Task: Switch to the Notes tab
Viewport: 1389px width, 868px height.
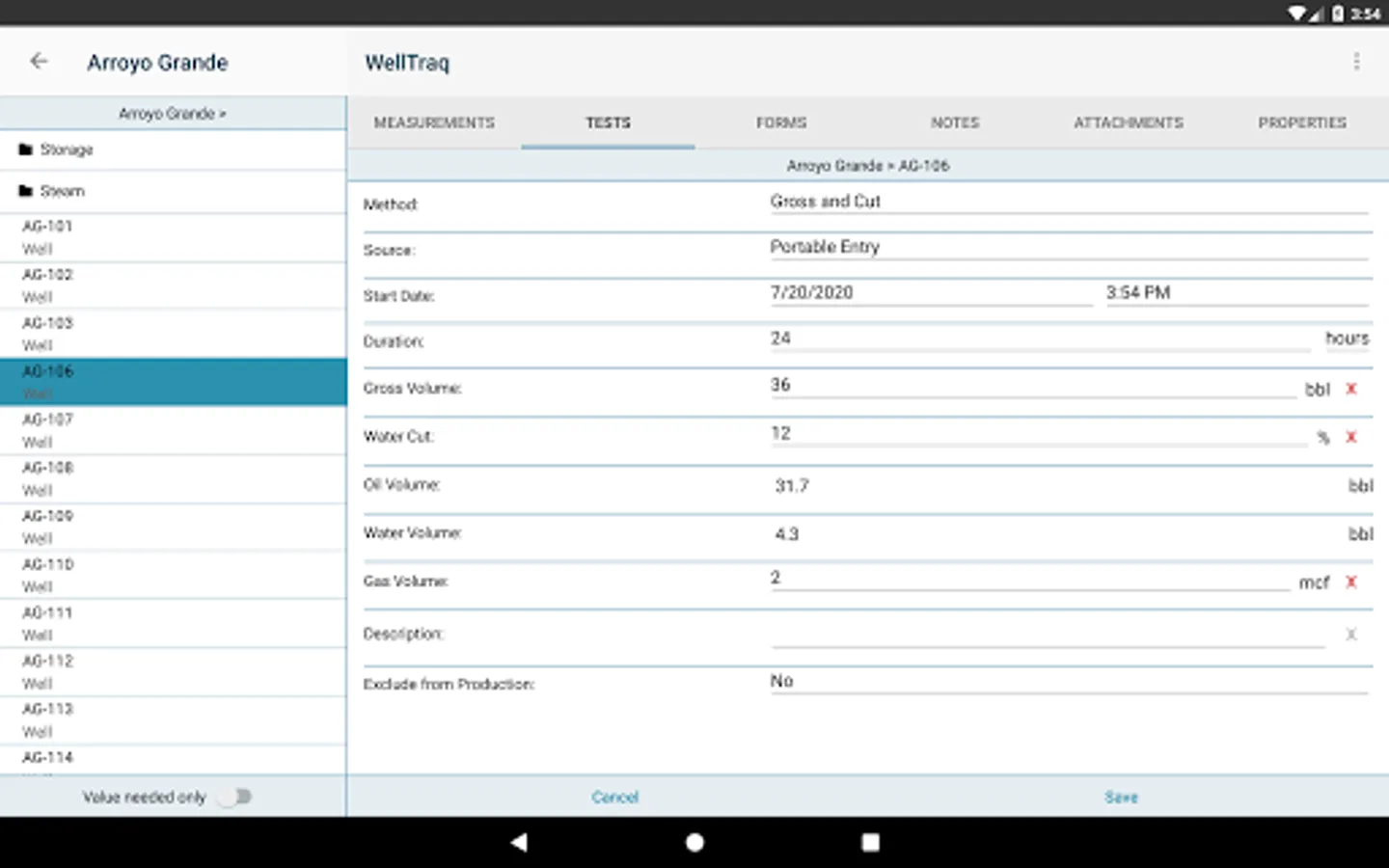Action: coord(955,122)
